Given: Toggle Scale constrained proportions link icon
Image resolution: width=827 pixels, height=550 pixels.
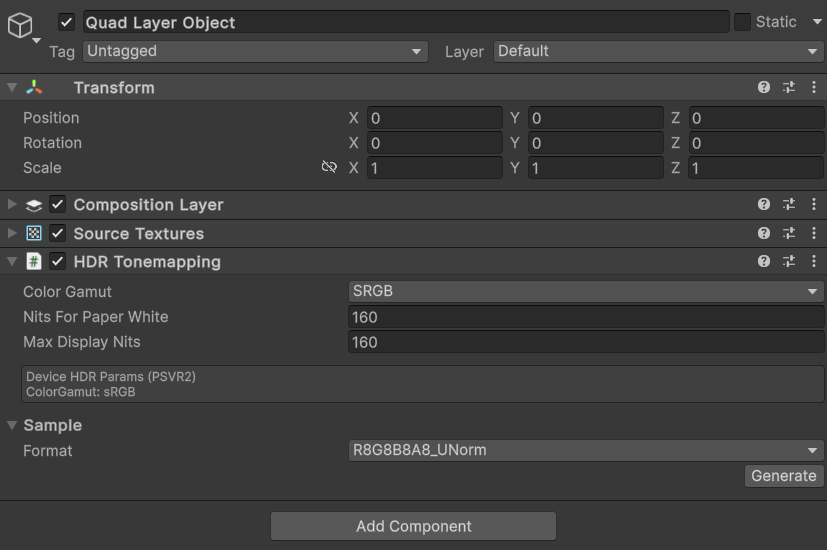Looking at the screenshot, I should coord(329,167).
